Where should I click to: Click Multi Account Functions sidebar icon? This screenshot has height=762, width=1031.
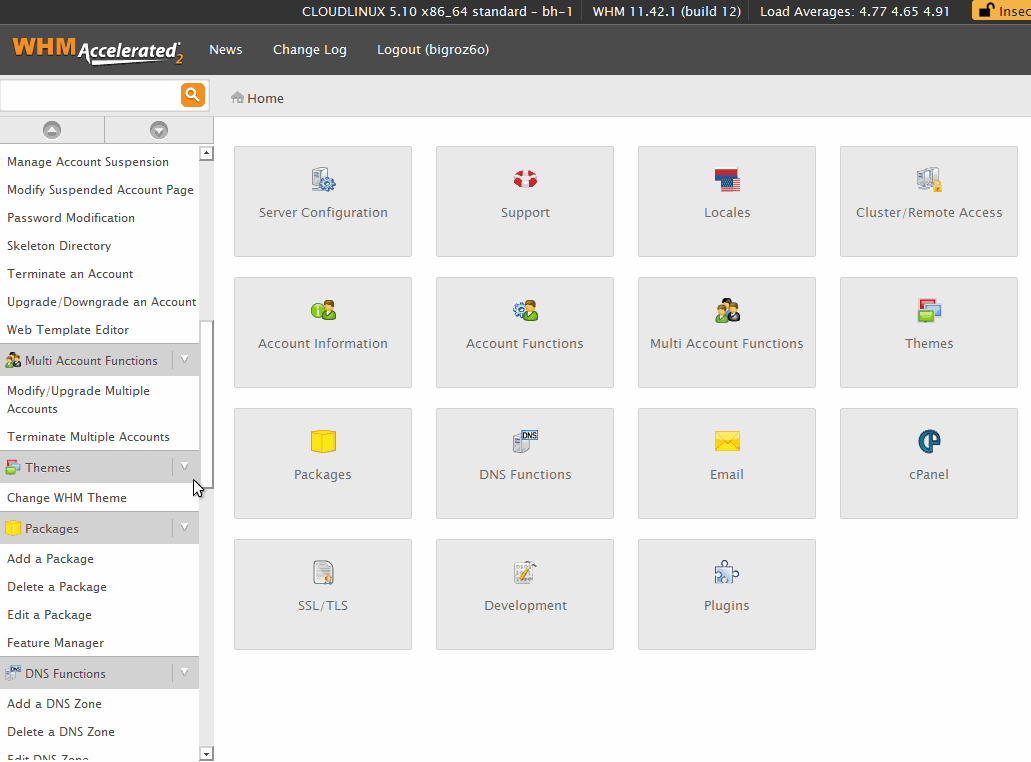coord(13,360)
